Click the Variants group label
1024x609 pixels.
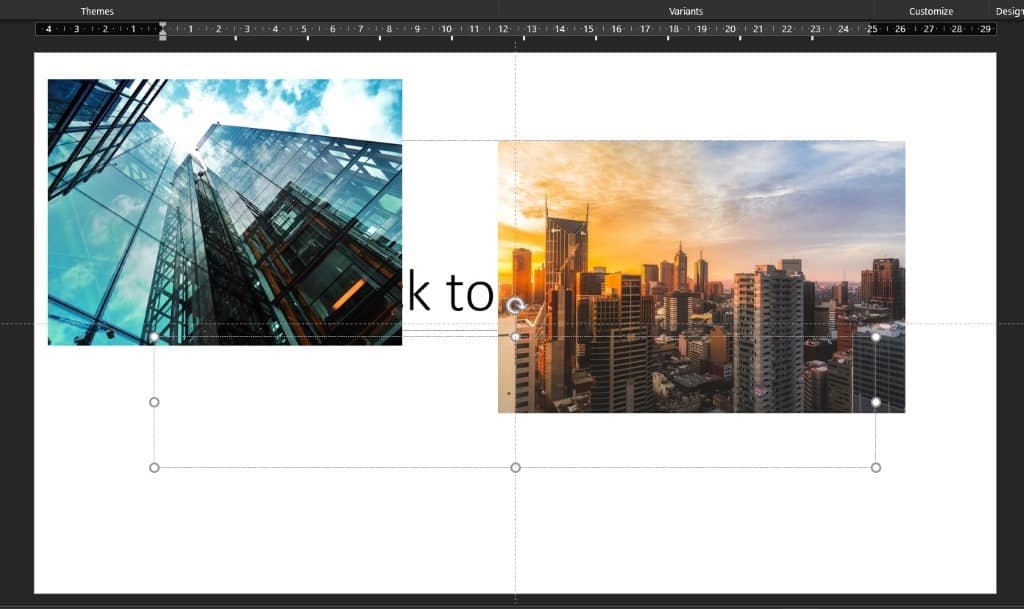(x=686, y=11)
